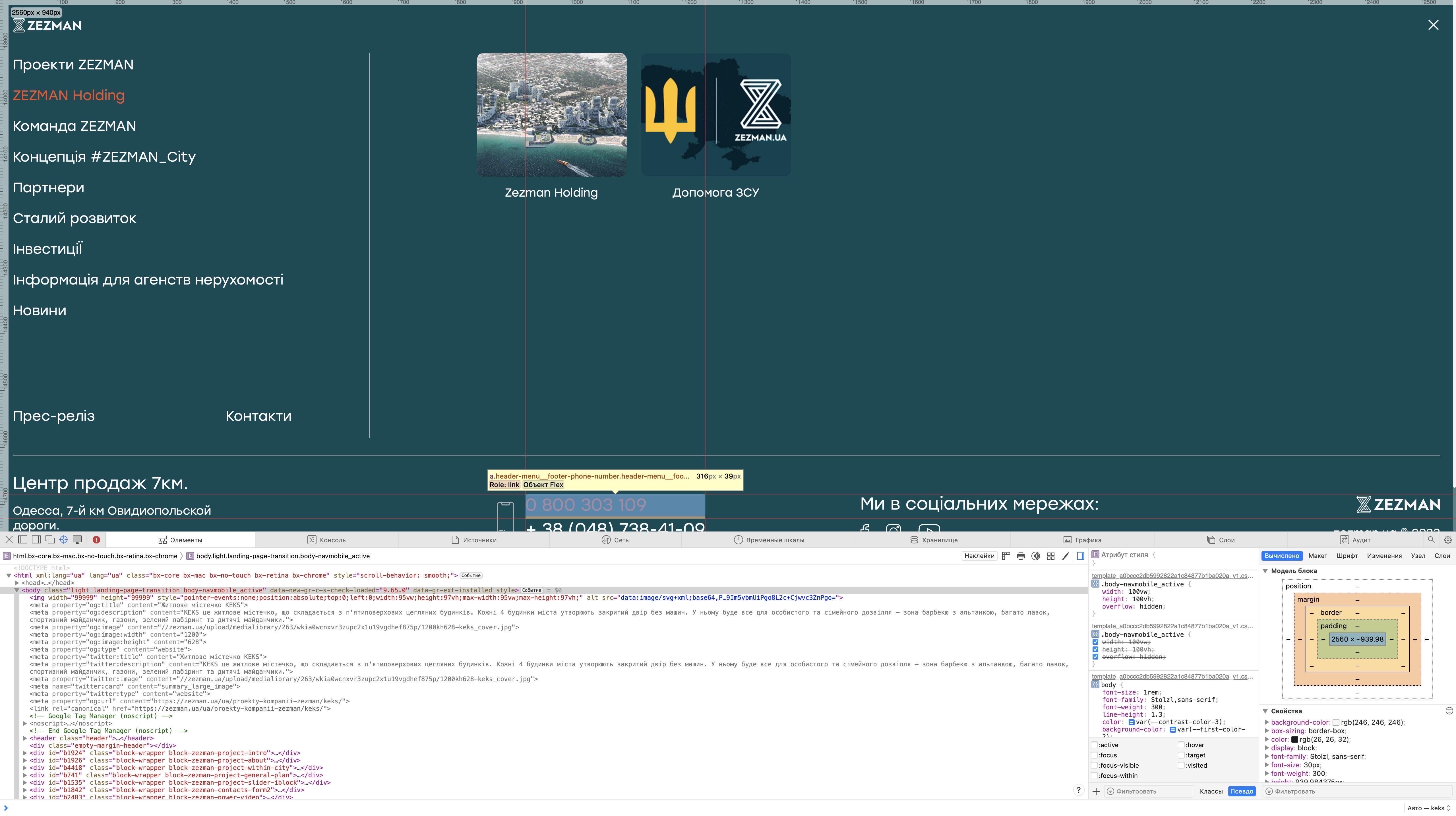Click the Допомога ЗСУ thumbnail image
This screenshot has width=1456, height=816.
pyautogui.click(x=715, y=115)
